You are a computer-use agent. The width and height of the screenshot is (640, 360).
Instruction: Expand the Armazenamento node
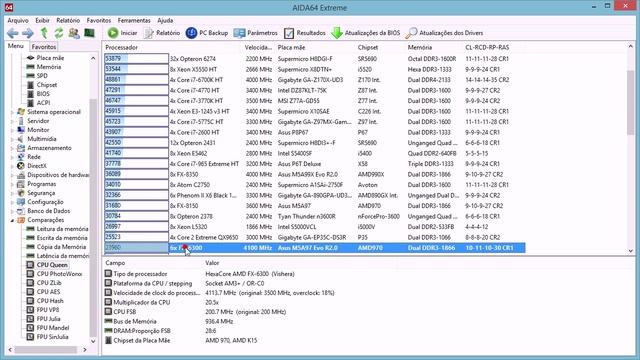pos(12,148)
